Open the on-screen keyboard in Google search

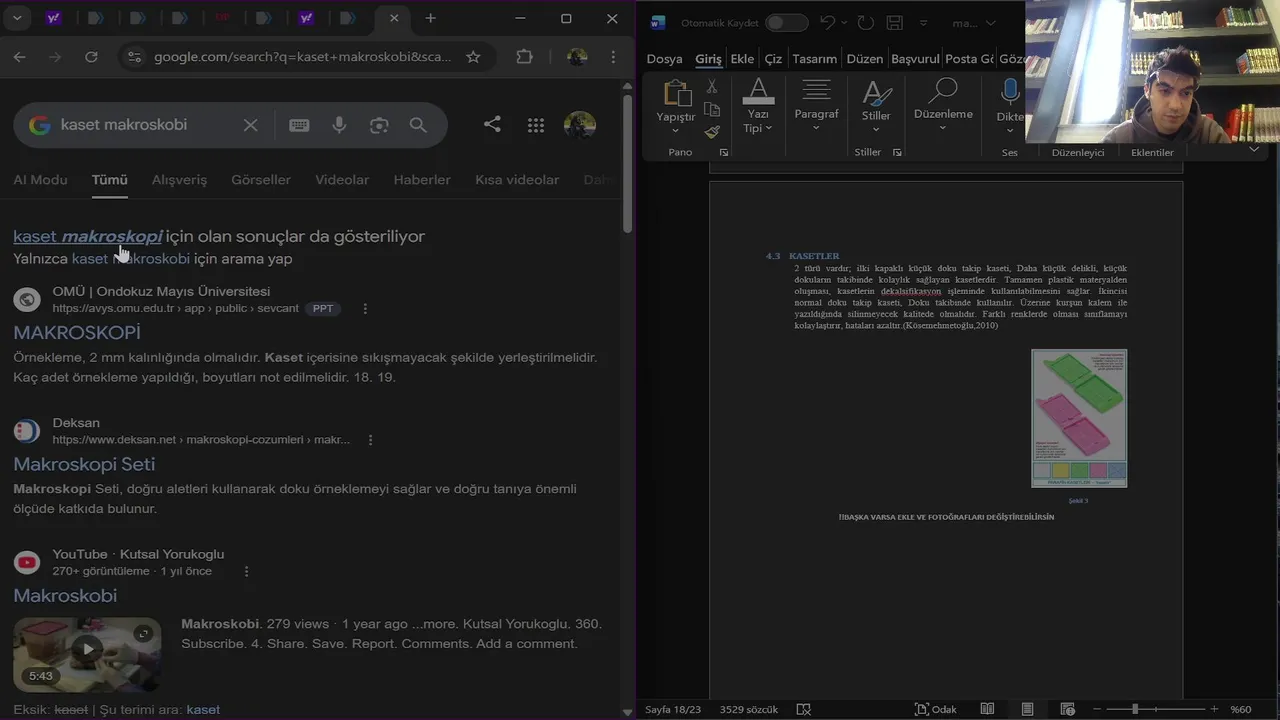click(x=299, y=125)
